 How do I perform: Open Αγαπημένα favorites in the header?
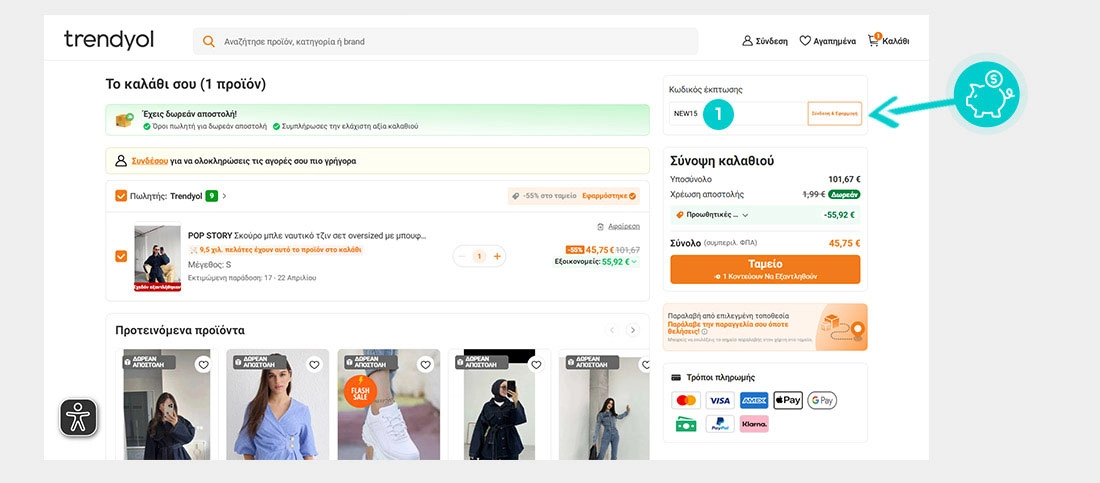pyautogui.click(x=828, y=41)
